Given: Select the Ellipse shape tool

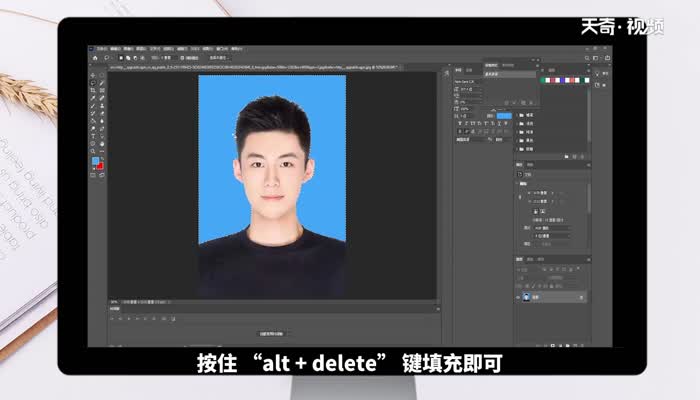Looking at the screenshot, I should 93,143.
